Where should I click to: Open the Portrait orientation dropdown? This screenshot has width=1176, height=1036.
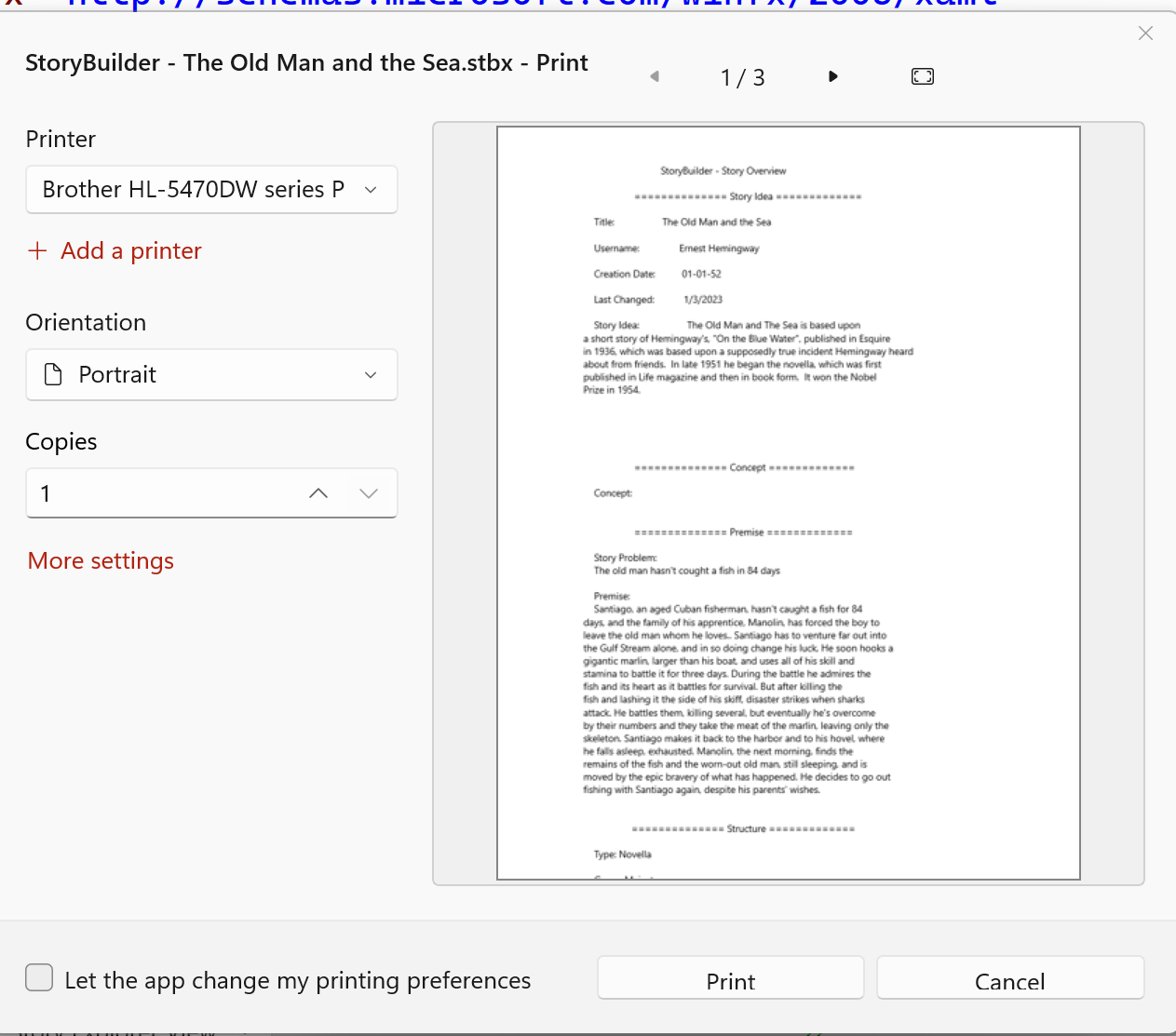pyautogui.click(x=211, y=375)
